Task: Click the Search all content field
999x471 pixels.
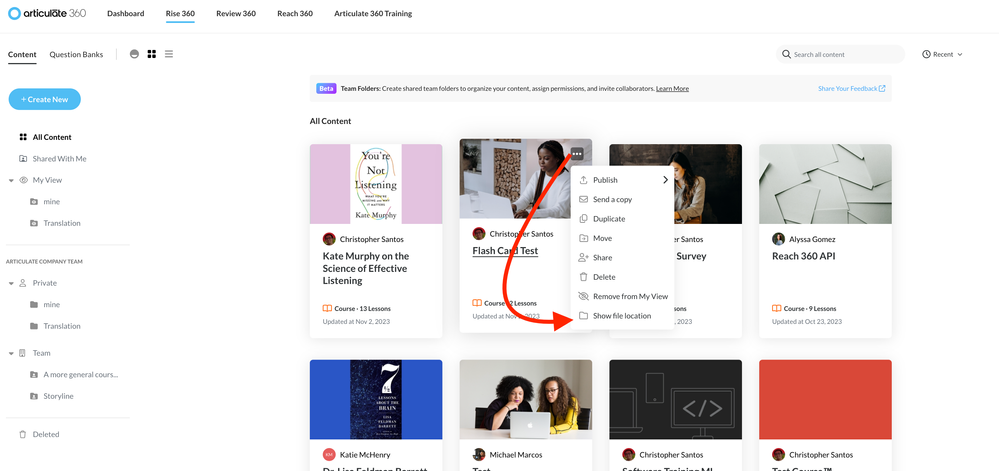Action: click(840, 54)
